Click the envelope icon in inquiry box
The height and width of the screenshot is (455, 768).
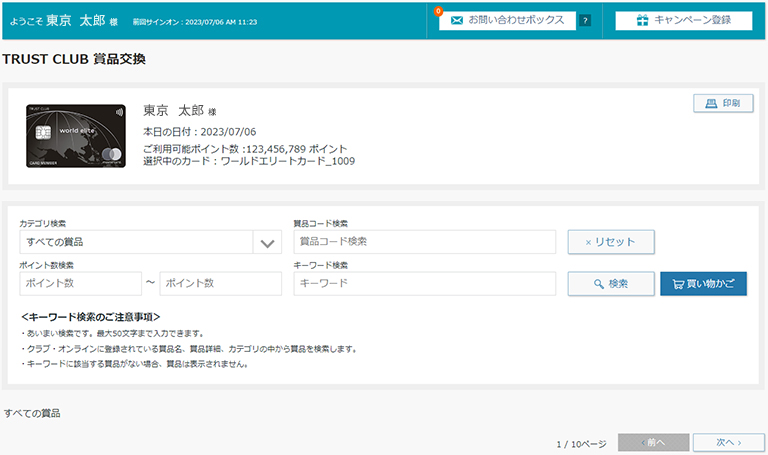[x=456, y=20]
